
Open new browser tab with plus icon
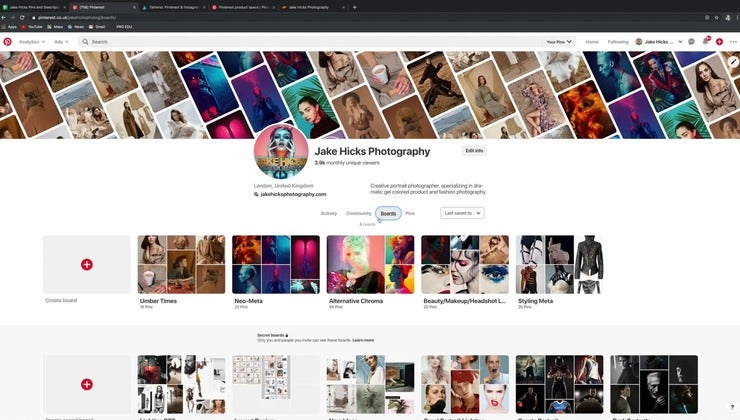pos(354,6)
